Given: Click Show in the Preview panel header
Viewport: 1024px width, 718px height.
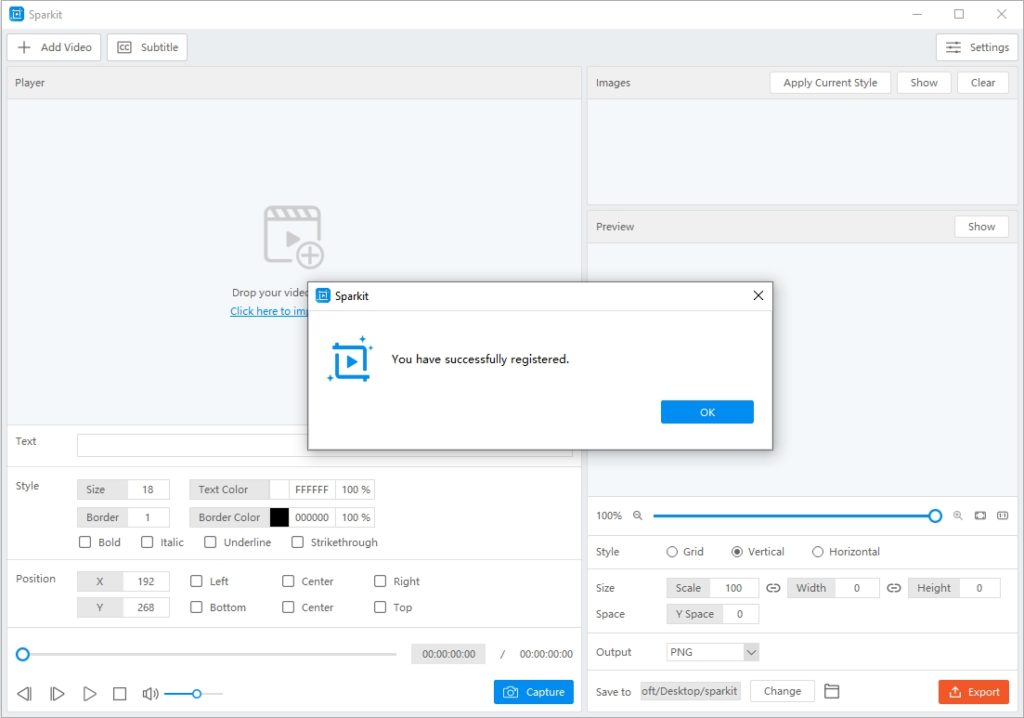Looking at the screenshot, I should point(981,227).
